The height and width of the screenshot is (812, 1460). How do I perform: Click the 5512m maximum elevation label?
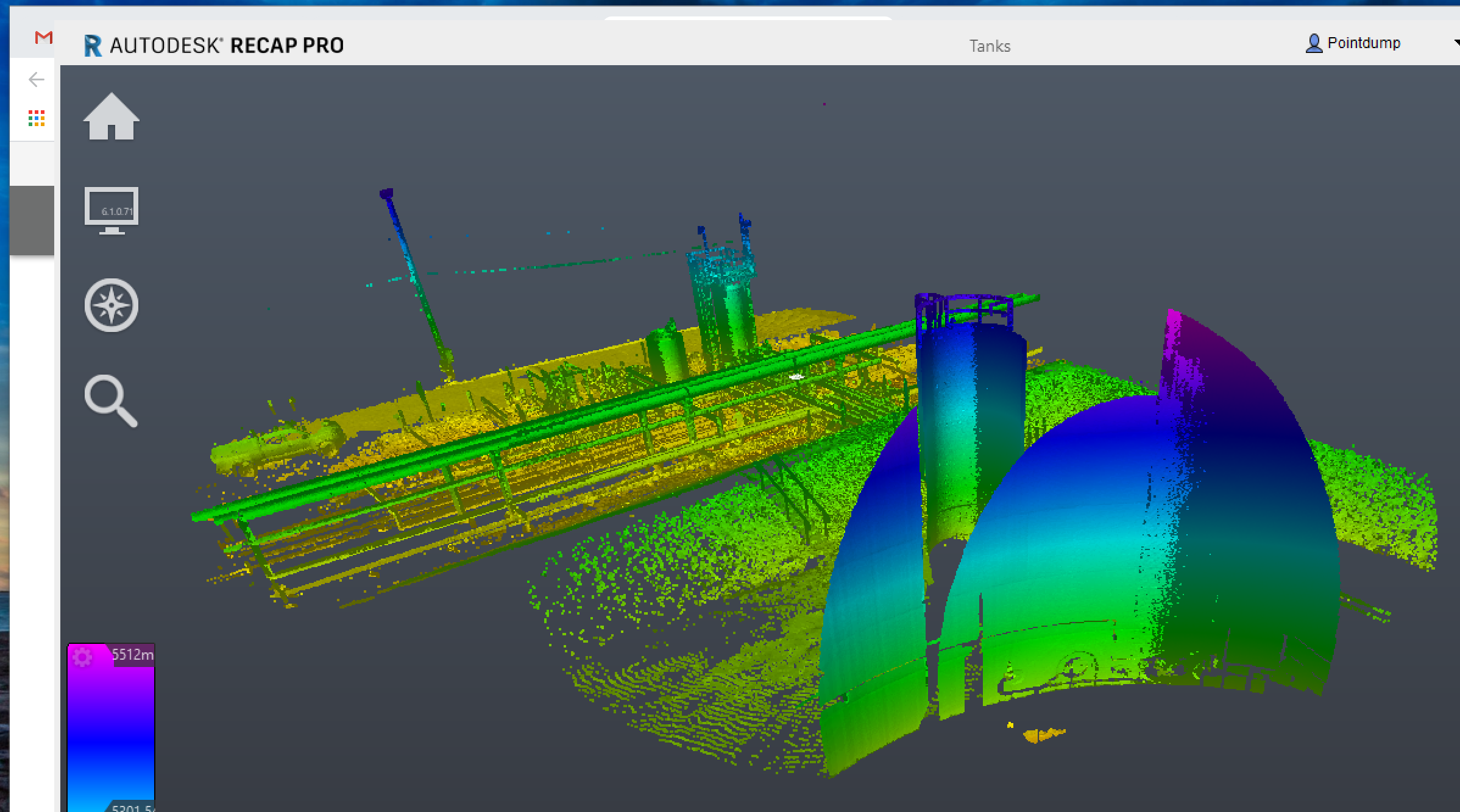(x=131, y=654)
